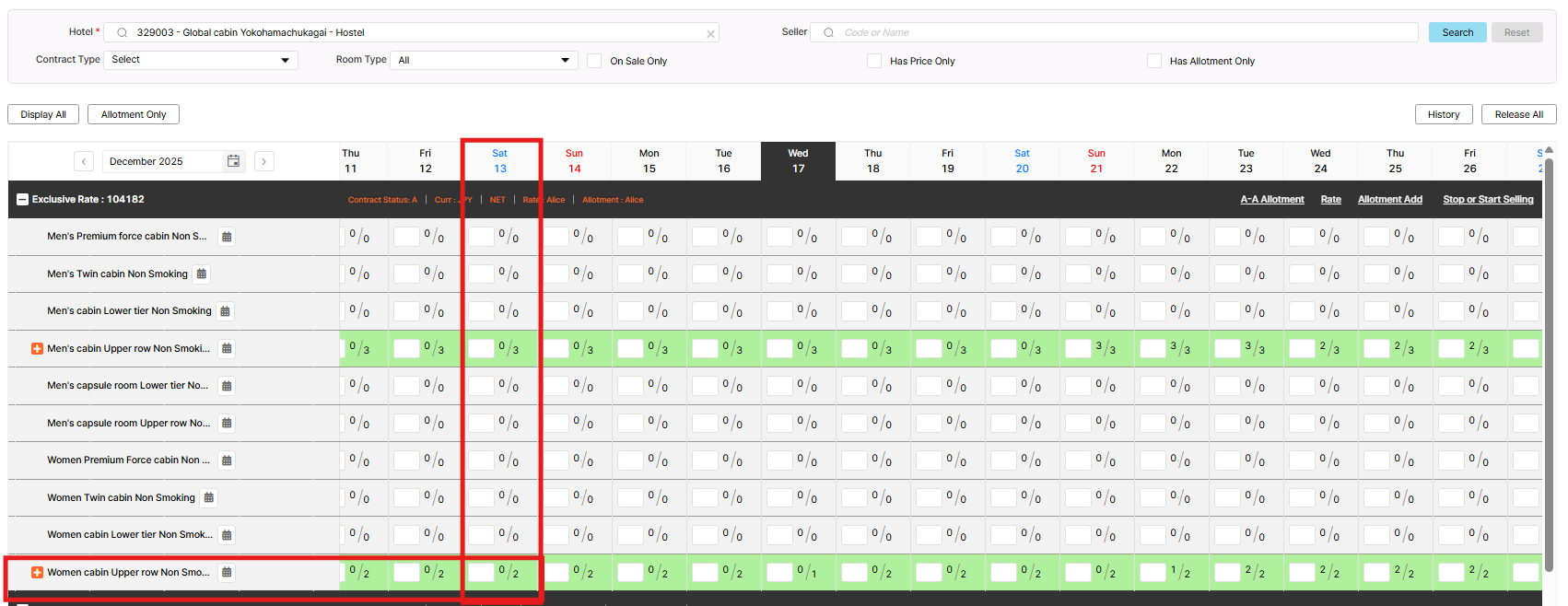
Task: Click calendar icon for Men's cabin Lower tier
Action: pos(226,311)
